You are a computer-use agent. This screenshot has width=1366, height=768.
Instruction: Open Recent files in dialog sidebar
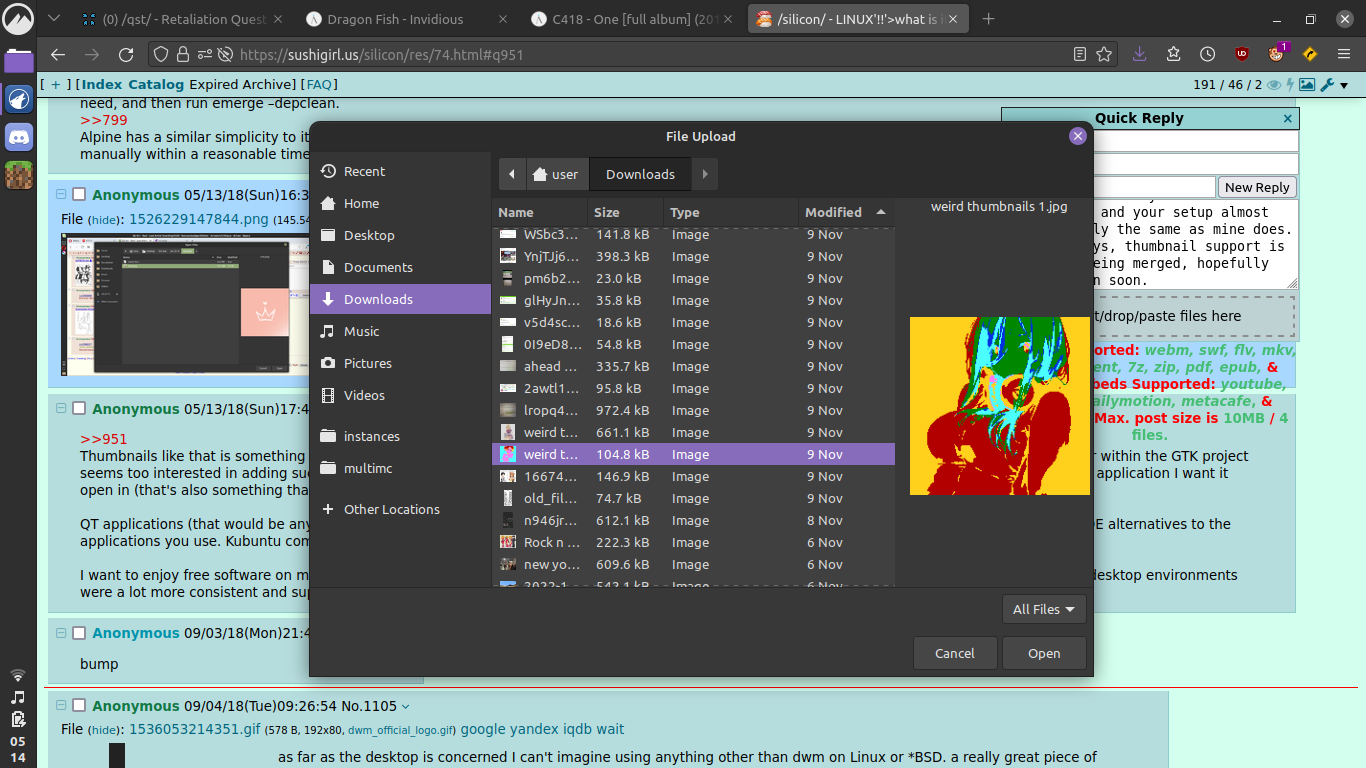(x=364, y=171)
